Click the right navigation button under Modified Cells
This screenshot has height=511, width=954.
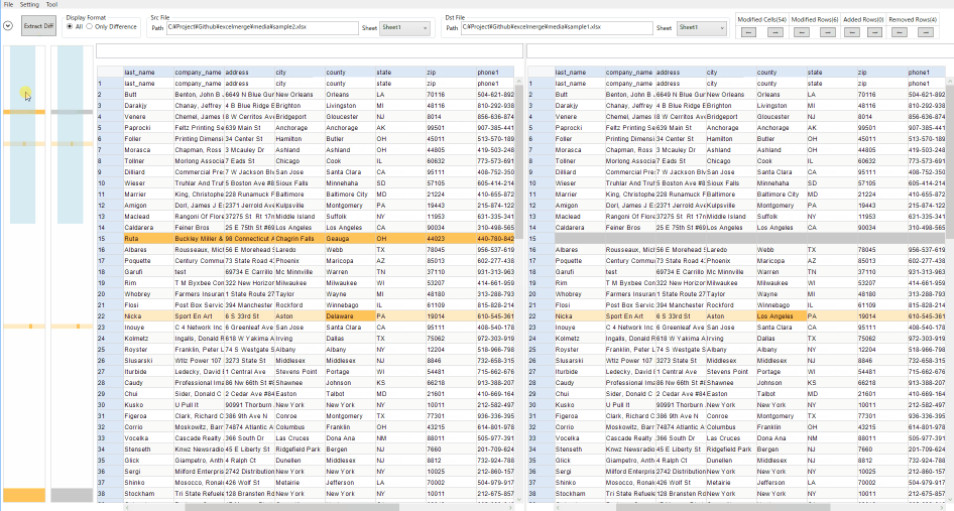(x=773, y=32)
